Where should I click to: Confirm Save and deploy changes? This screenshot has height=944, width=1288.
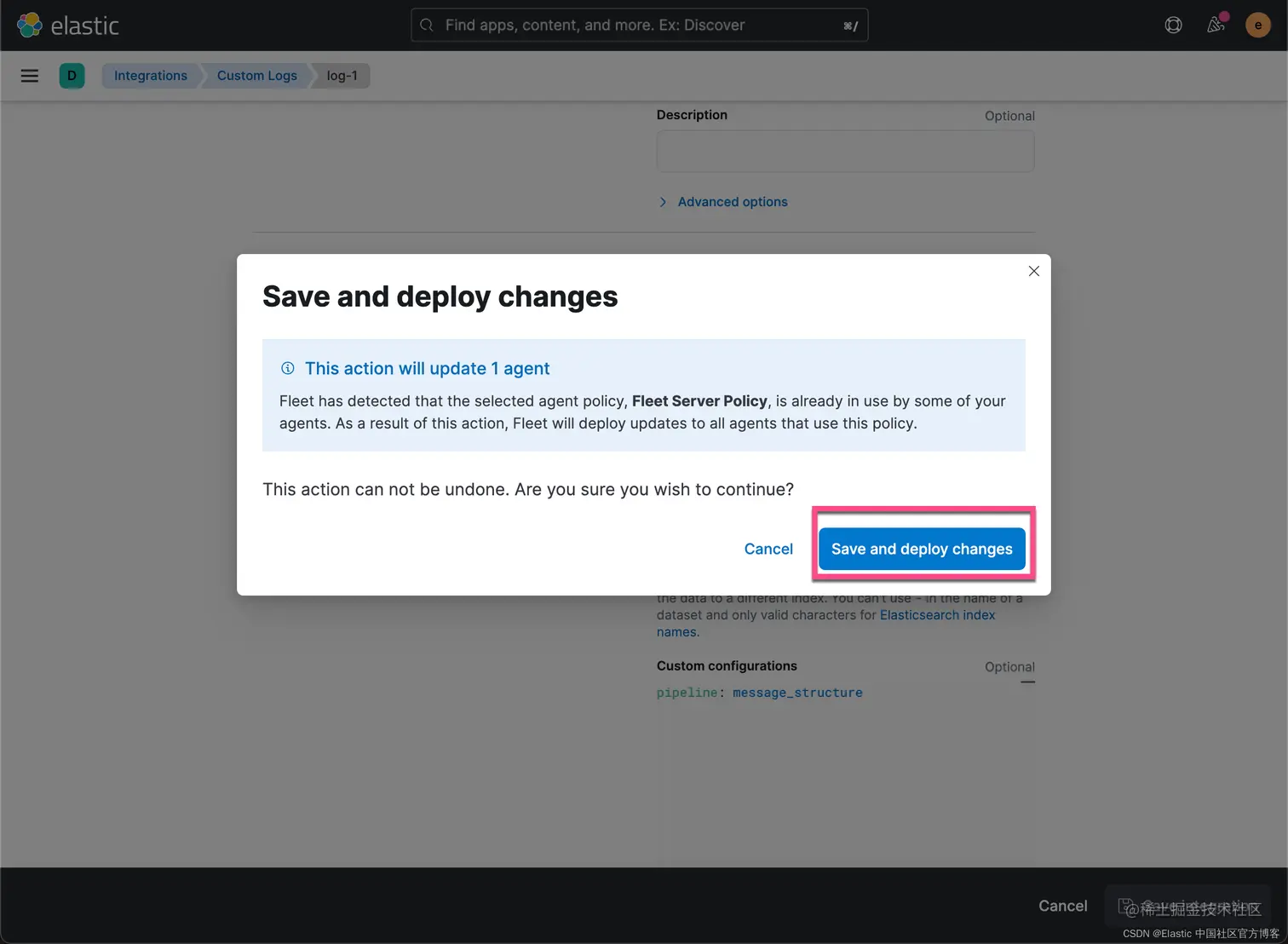coord(922,550)
